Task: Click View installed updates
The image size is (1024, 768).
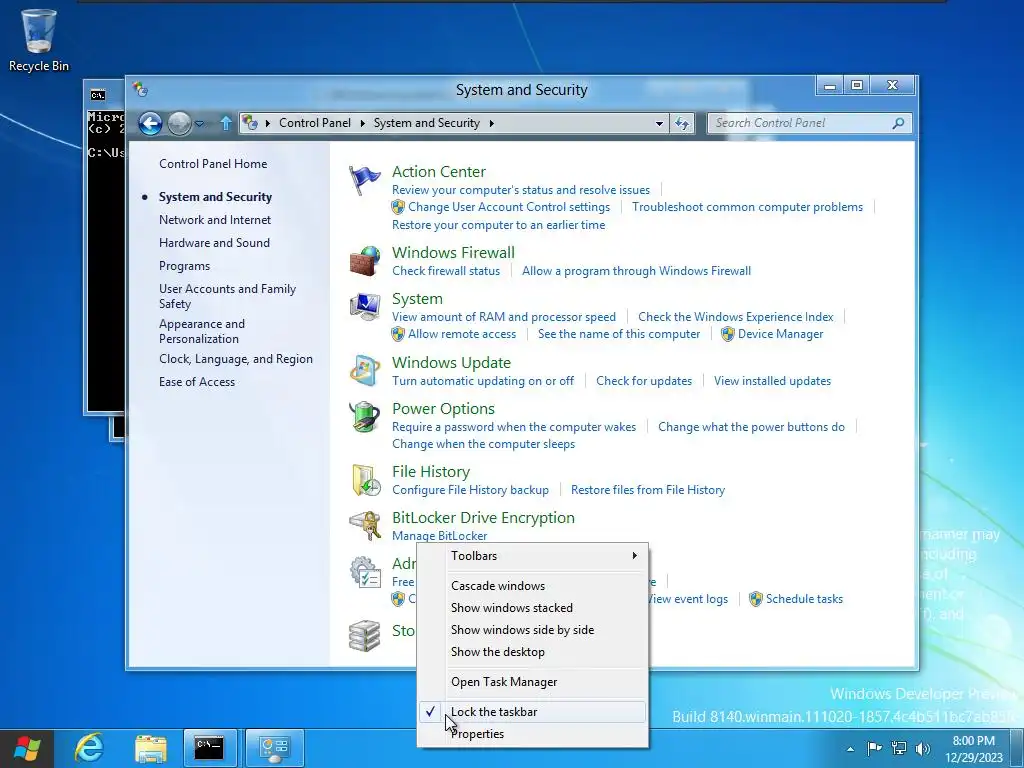Action: coord(772,381)
